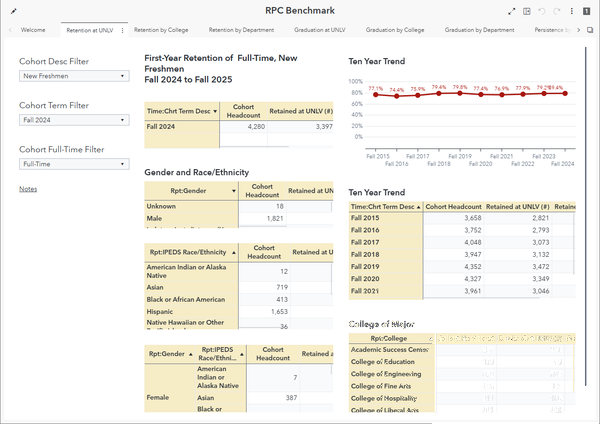Click the redo arrow icon
The image size is (600, 424).
[x=557, y=11]
